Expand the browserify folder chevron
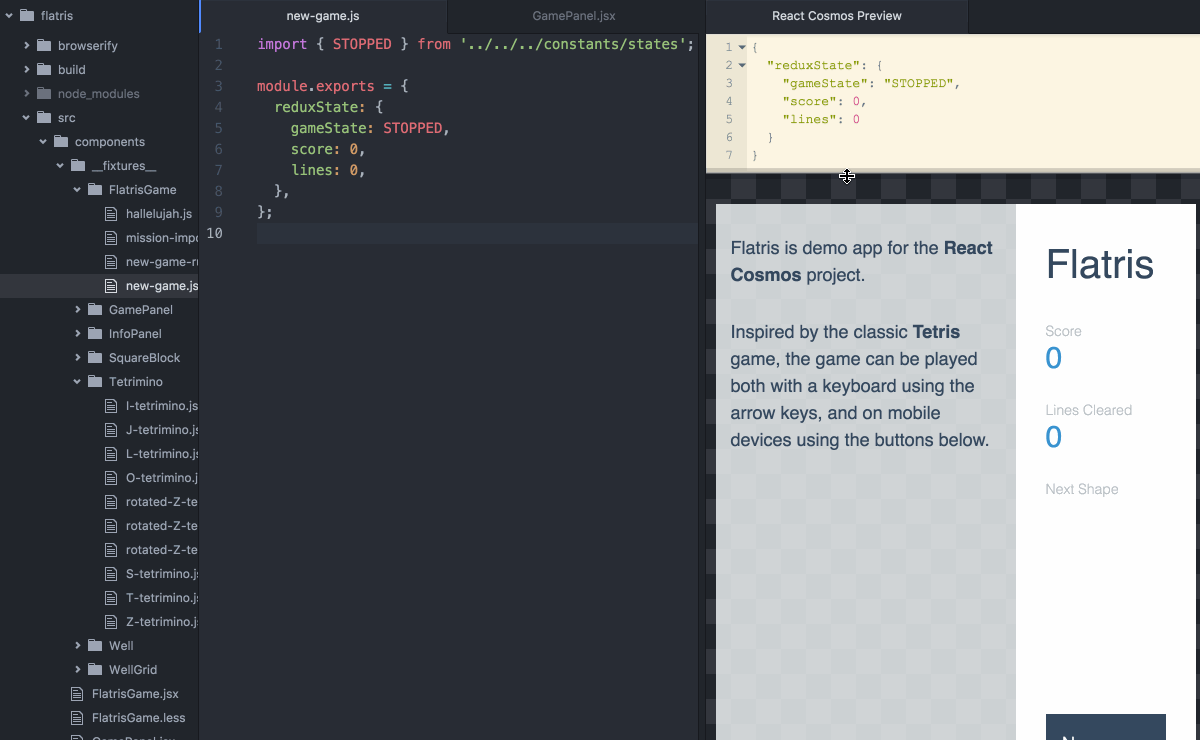1200x740 pixels. pos(27,46)
